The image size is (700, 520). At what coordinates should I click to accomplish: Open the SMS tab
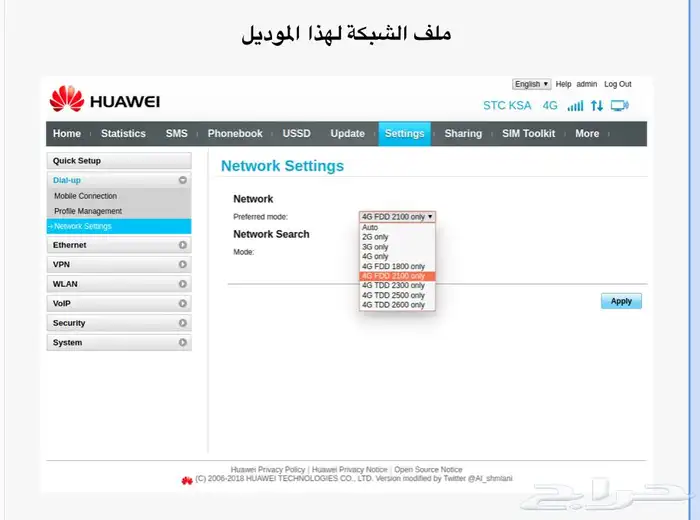pyautogui.click(x=177, y=133)
